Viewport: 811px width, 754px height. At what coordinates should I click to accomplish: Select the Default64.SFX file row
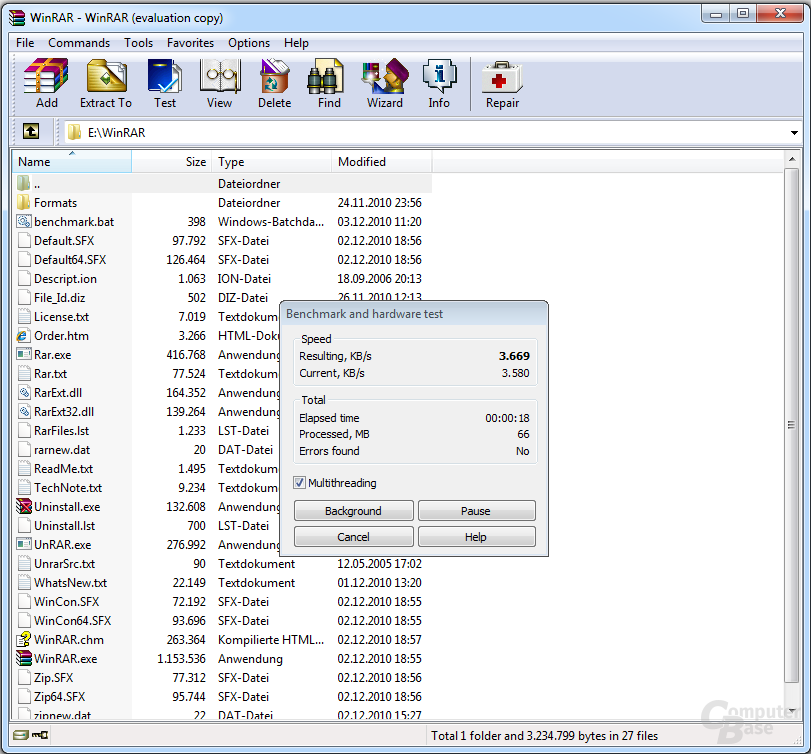pyautogui.click(x=222, y=260)
